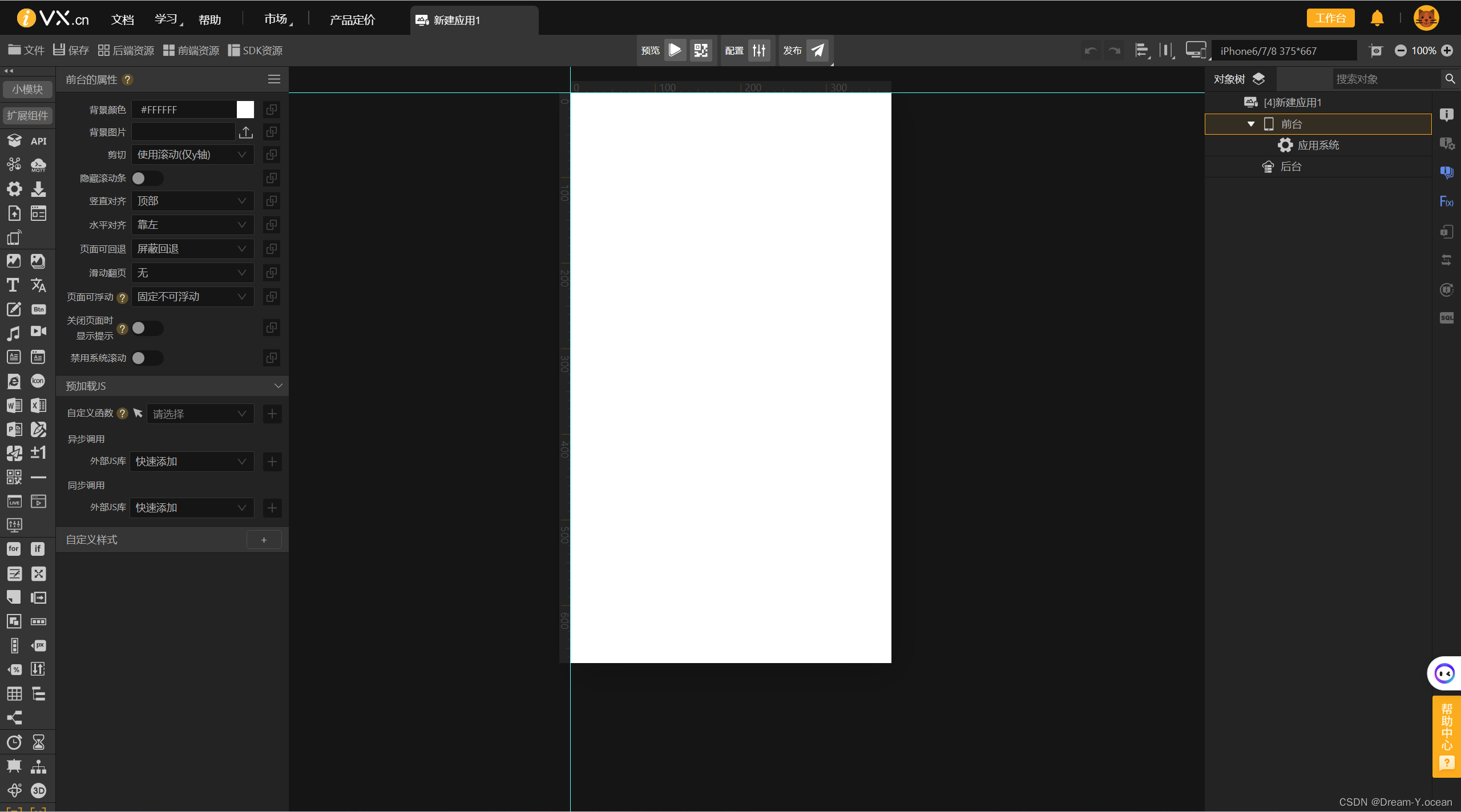Viewport: 1461px width, 812px height.
Task: Open 后端资源
Action: coord(126,50)
